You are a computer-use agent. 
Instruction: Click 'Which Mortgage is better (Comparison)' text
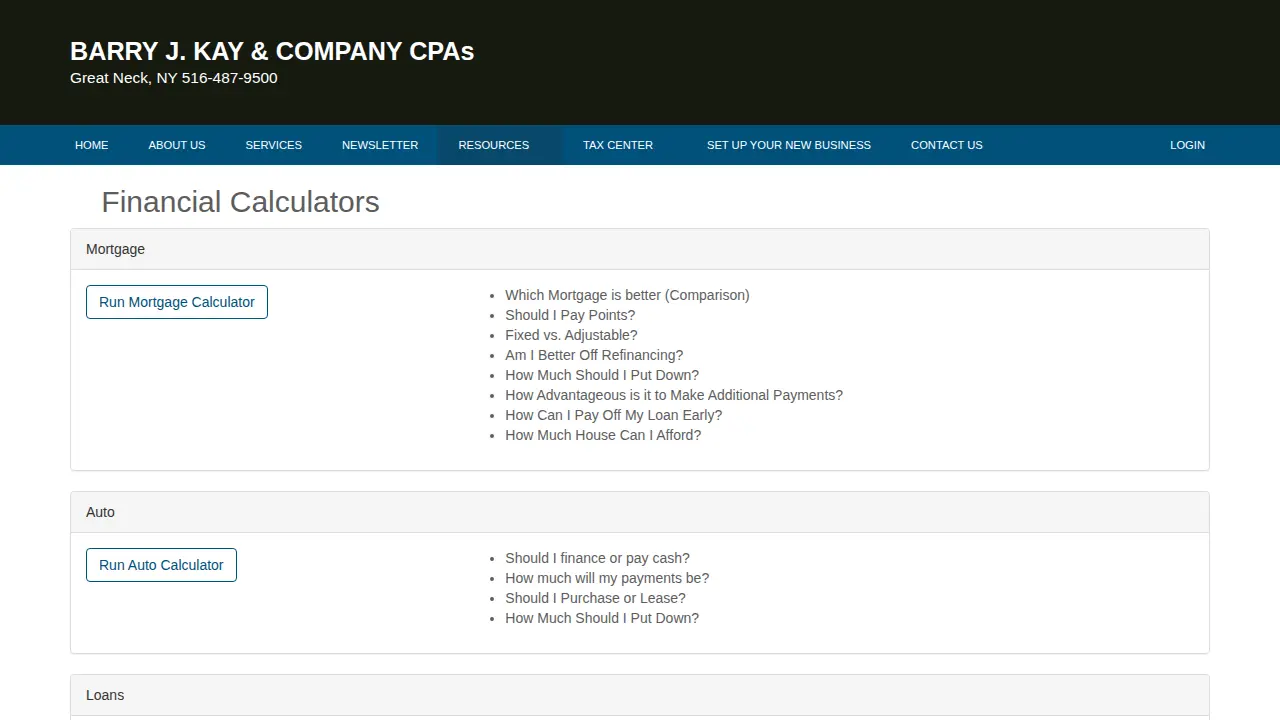[x=627, y=295]
